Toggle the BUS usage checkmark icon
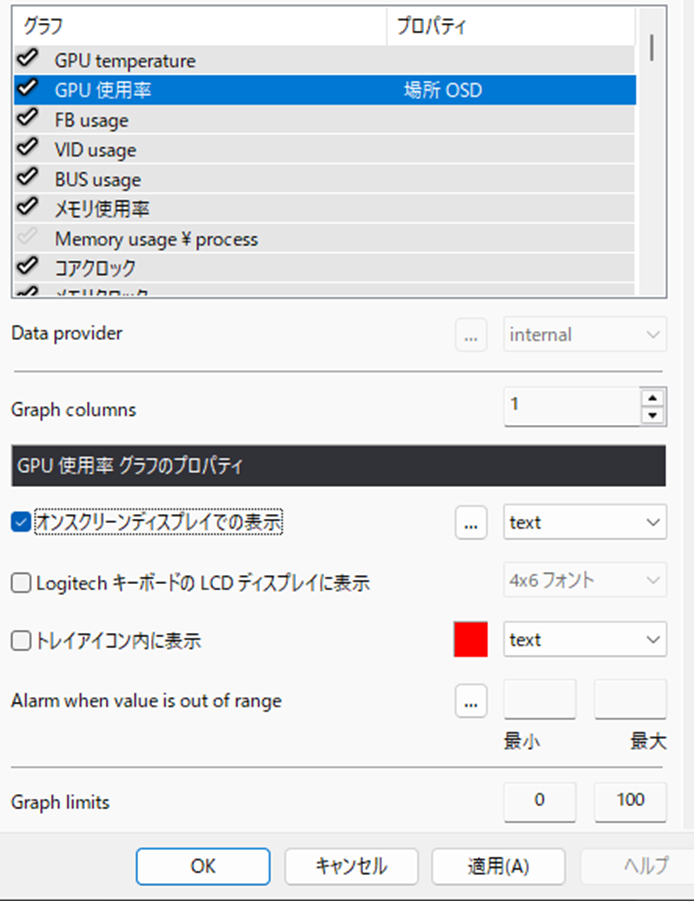This screenshot has width=694, height=901. coord(25,178)
